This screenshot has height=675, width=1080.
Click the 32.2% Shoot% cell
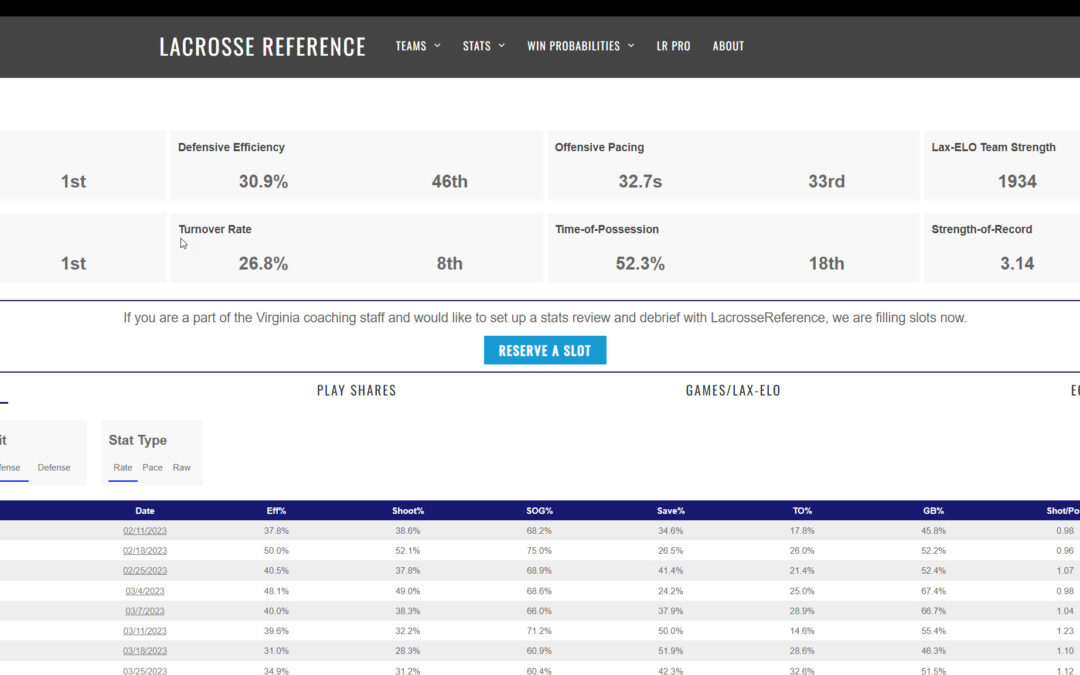[408, 631]
